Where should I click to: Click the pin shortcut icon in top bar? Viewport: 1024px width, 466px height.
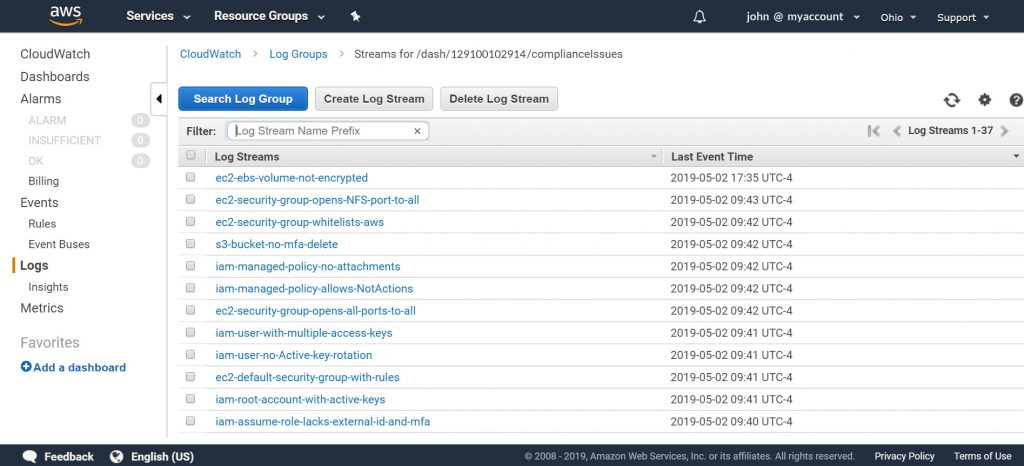click(x=355, y=16)
